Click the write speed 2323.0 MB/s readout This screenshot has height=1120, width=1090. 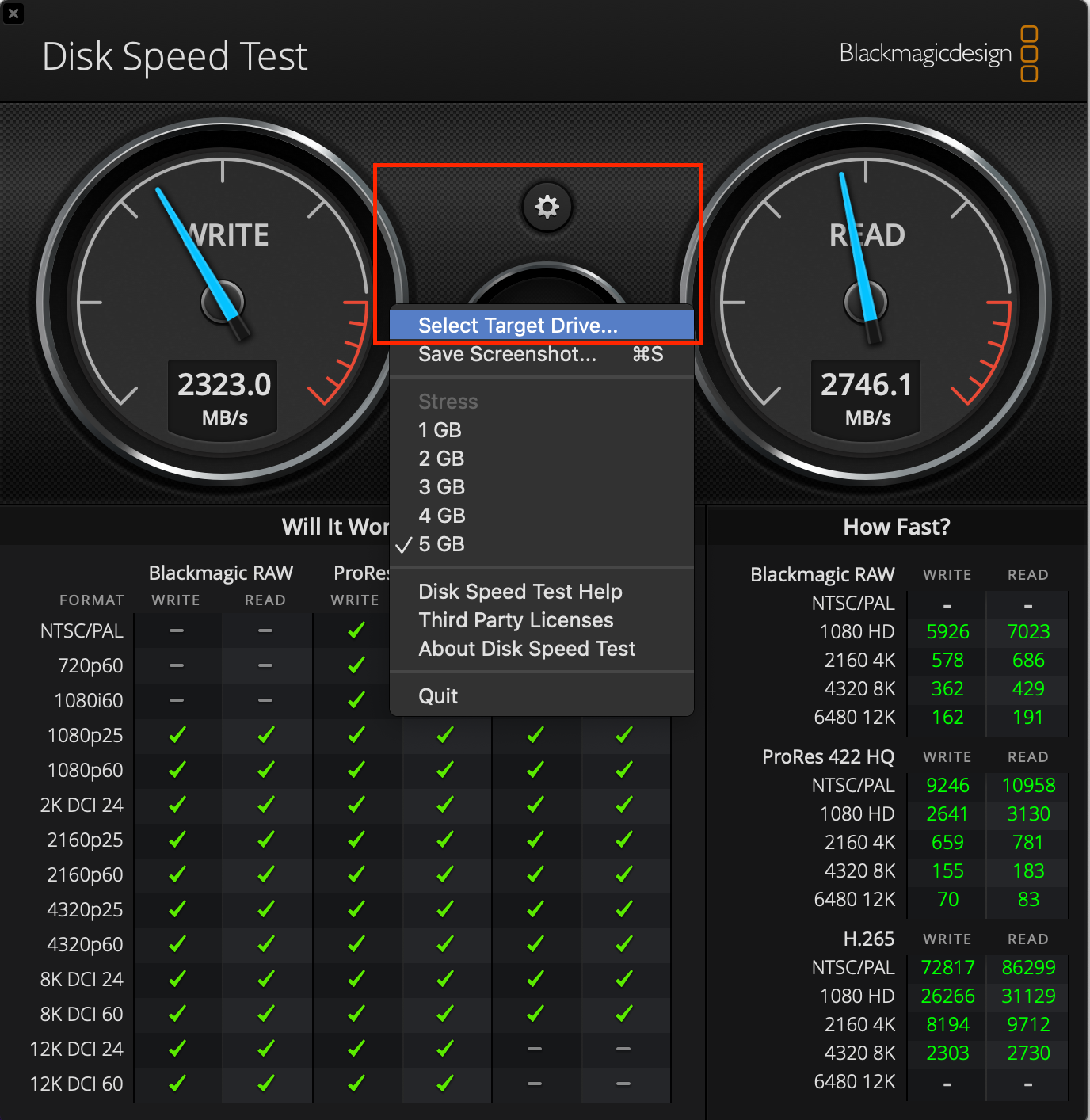[x=224, y=398]
